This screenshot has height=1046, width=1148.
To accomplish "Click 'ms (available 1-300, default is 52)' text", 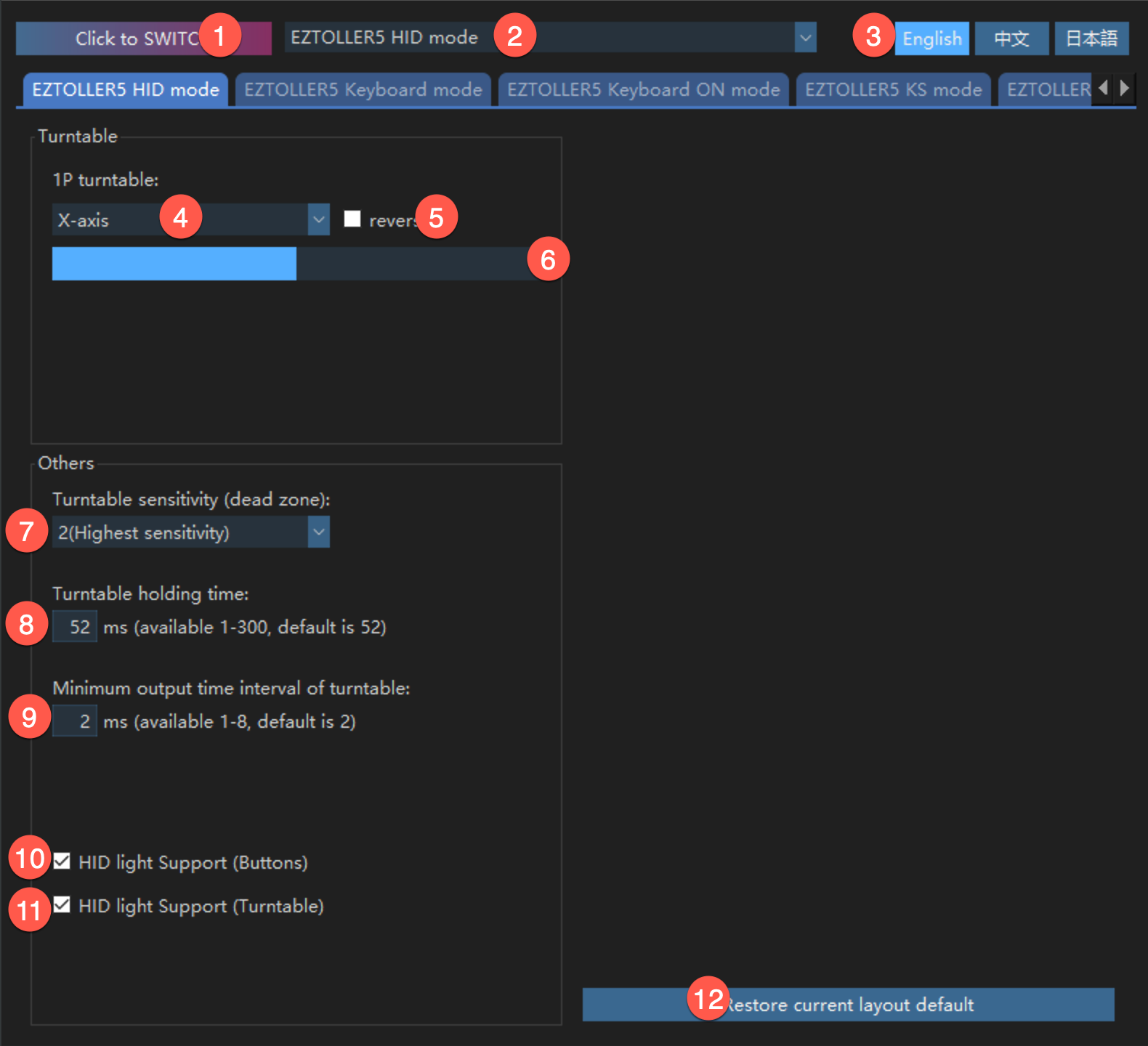I will click(x=245, y=627).
